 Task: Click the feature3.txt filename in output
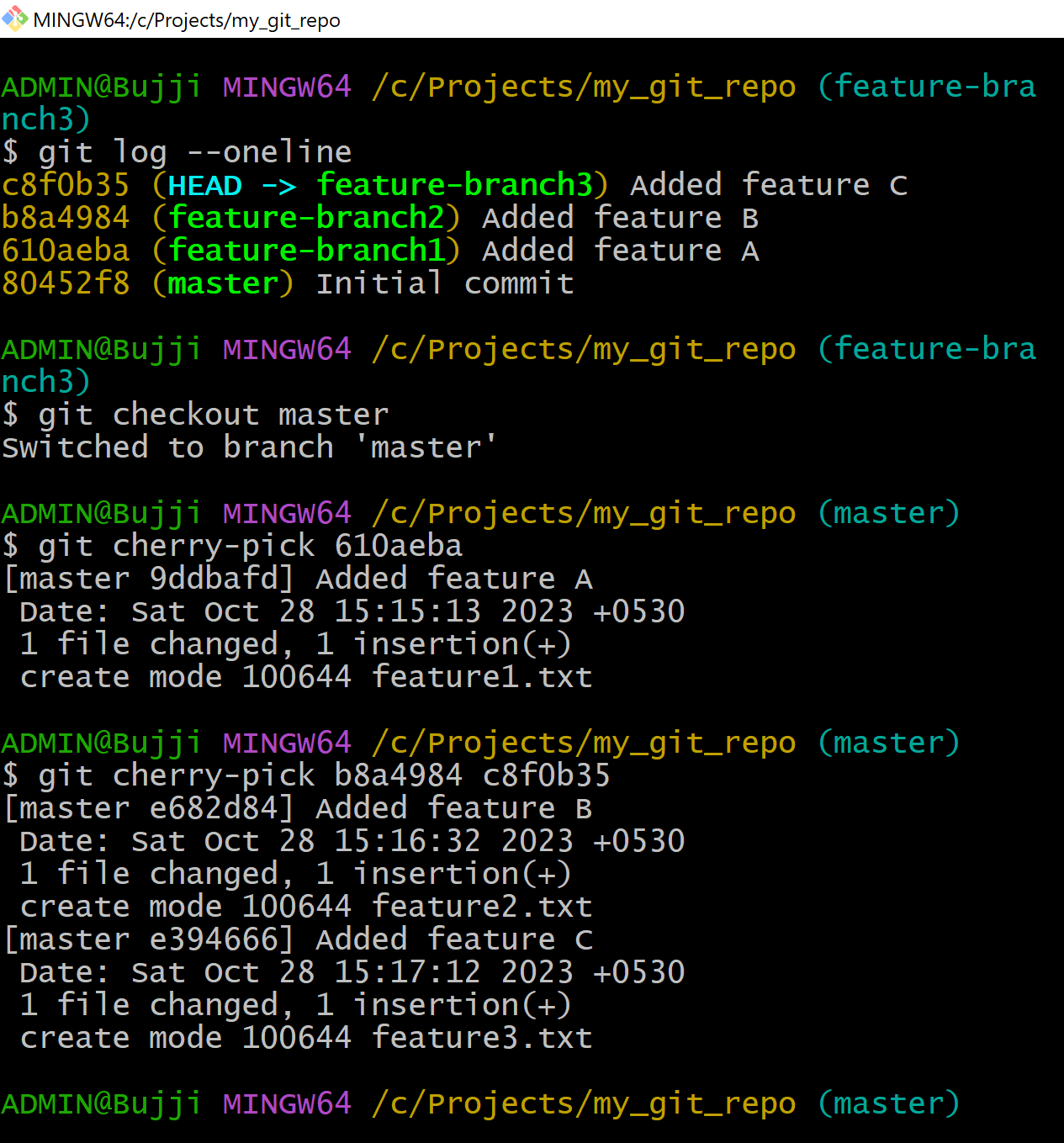click(x=482, y=1038)
